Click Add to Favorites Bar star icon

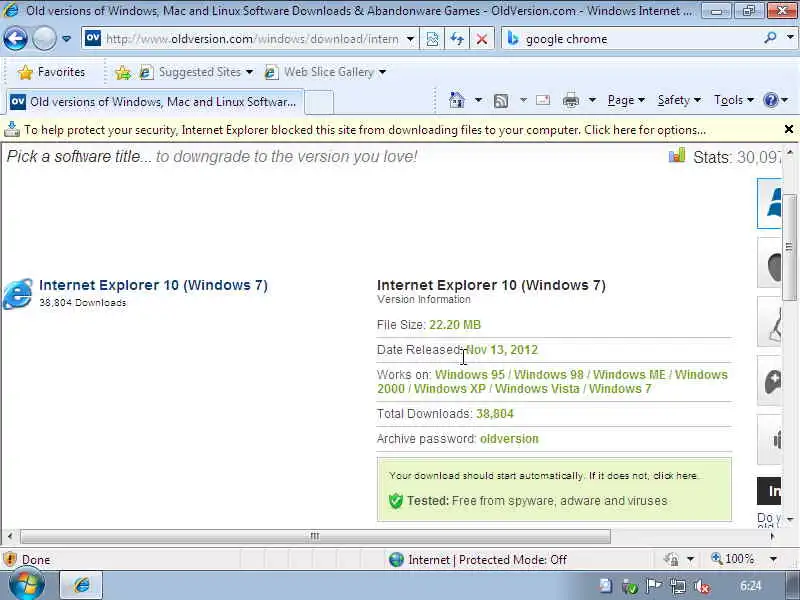point(122,72)
